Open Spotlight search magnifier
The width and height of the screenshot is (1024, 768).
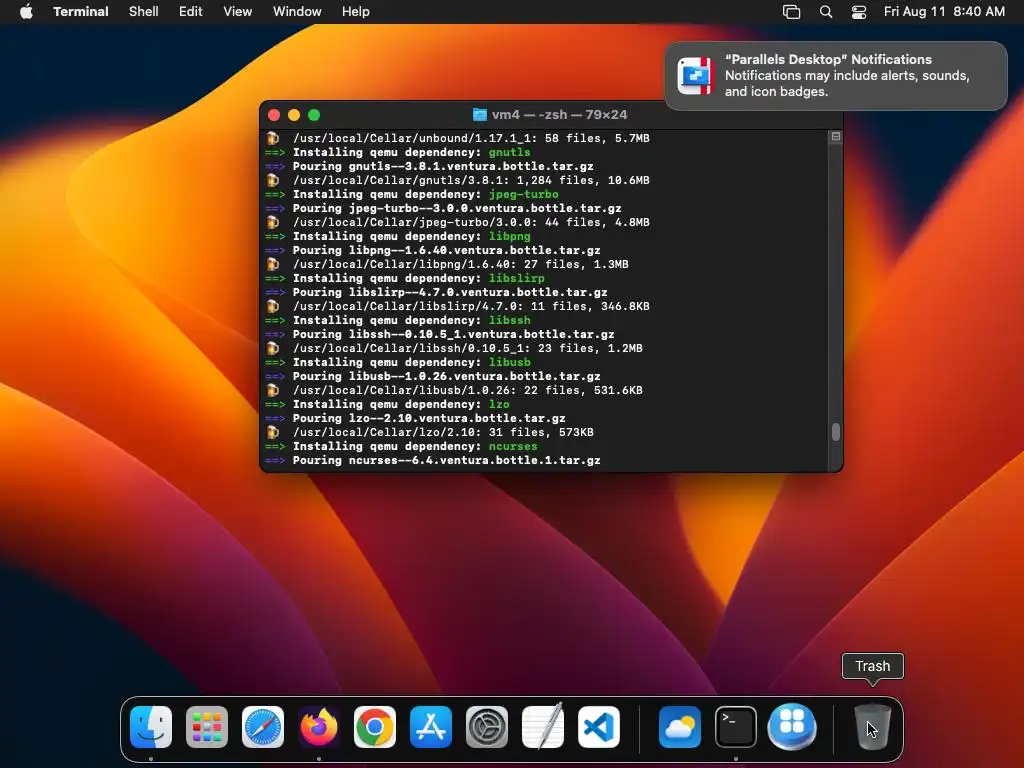coord(826,12)
